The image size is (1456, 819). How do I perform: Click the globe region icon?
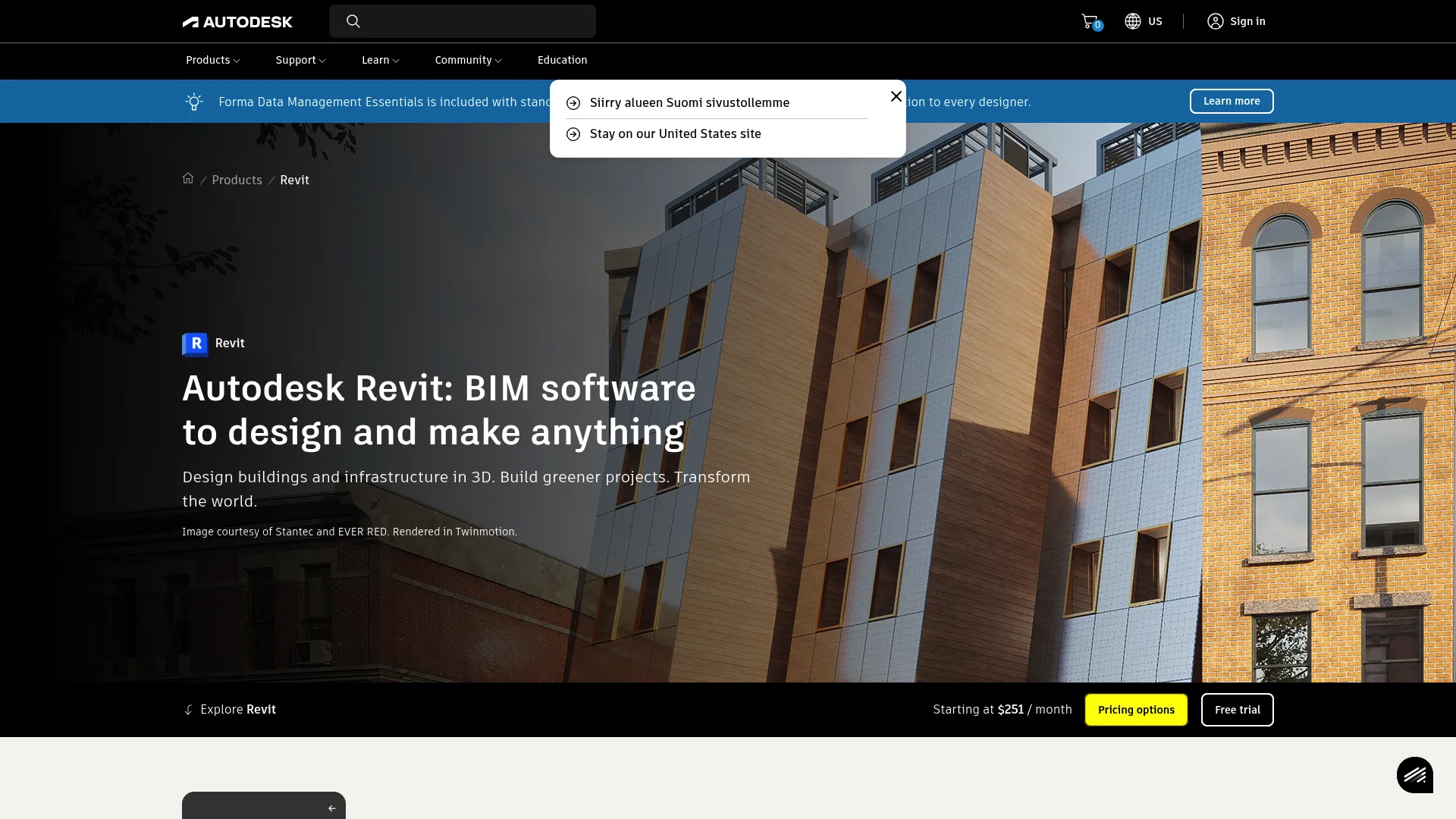coord(1133,21)
